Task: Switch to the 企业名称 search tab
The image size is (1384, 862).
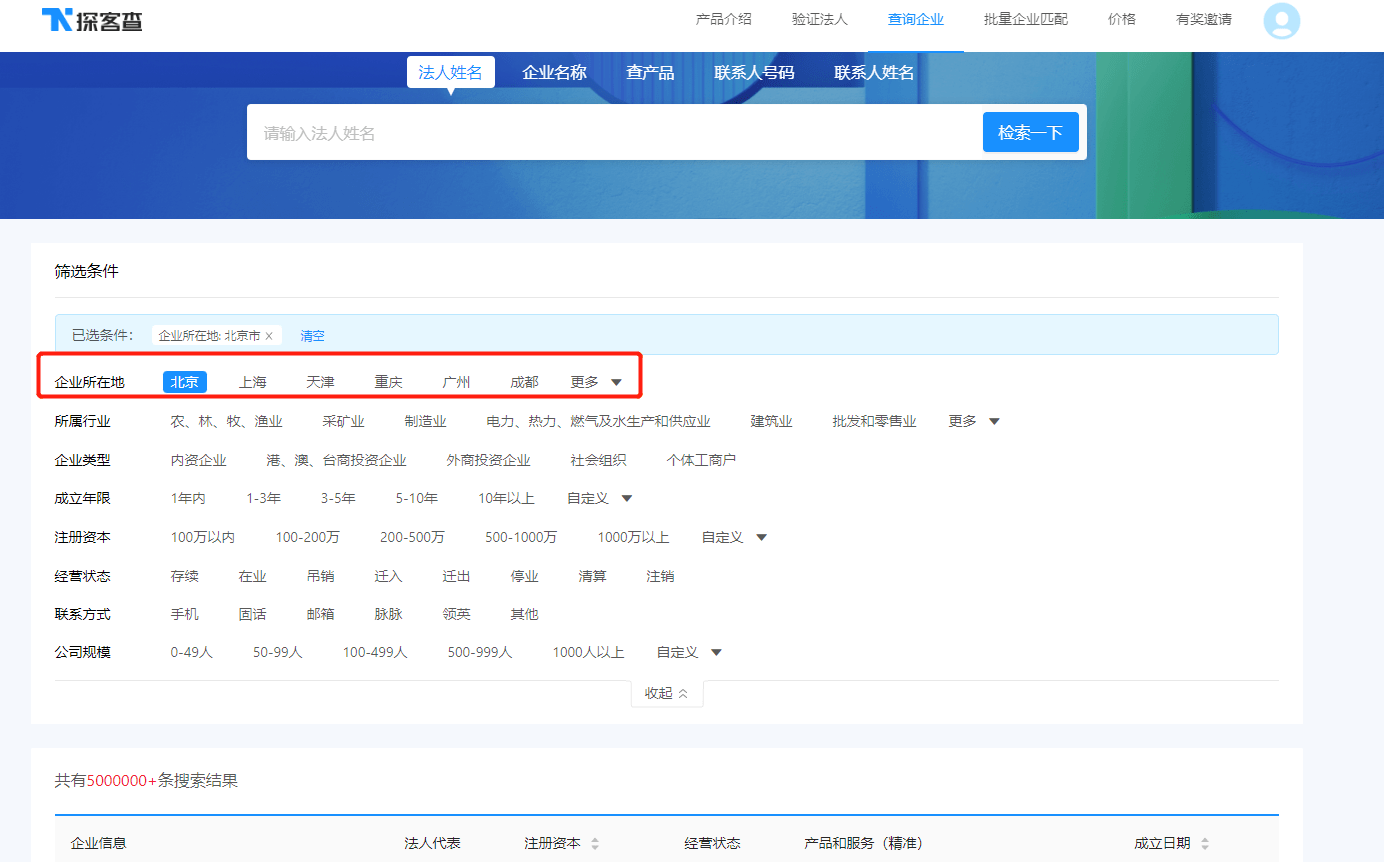Action: coord(554,71)
